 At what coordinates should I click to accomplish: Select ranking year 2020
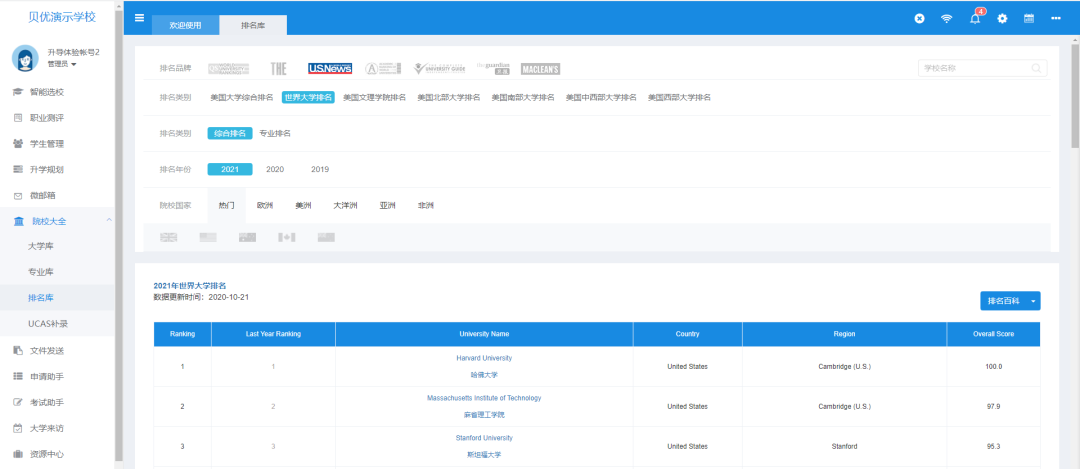point(275,169)
